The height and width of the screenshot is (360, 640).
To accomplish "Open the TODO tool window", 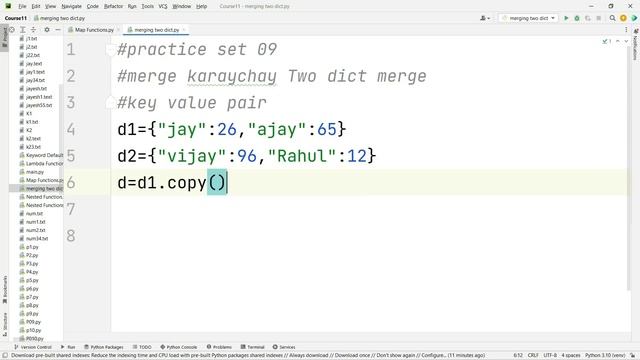I will [x=142, y=347].
